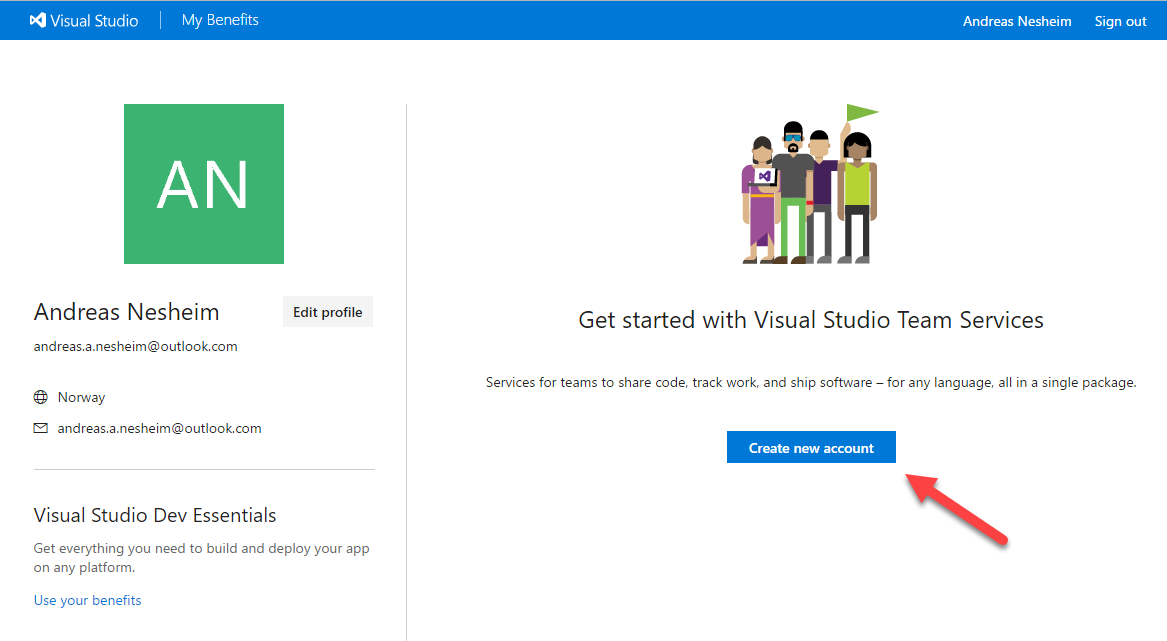Open the My Benefits header tab

click(220, 20)
